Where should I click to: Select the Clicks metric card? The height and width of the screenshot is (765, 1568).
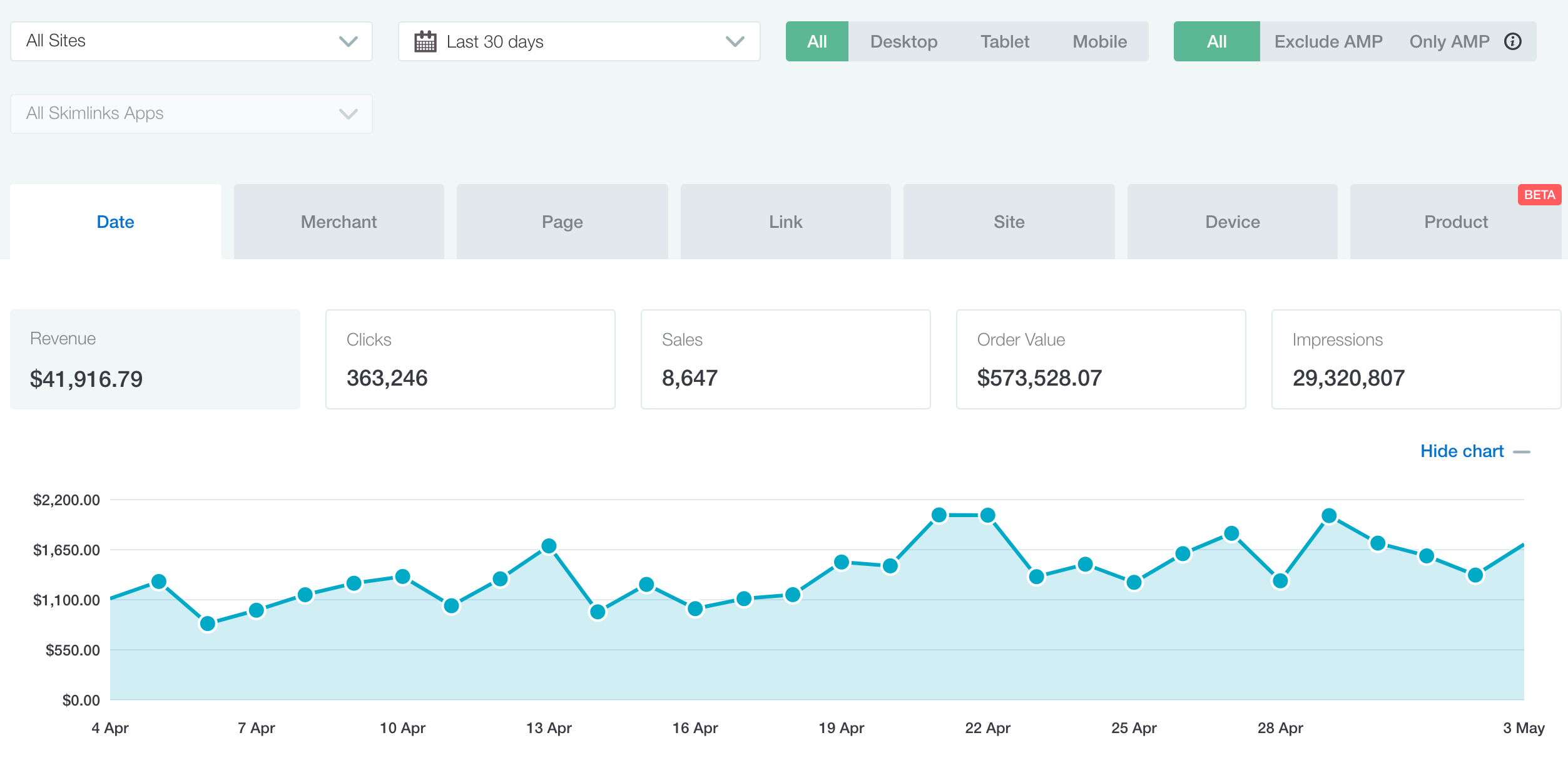[x=470, y=359]
